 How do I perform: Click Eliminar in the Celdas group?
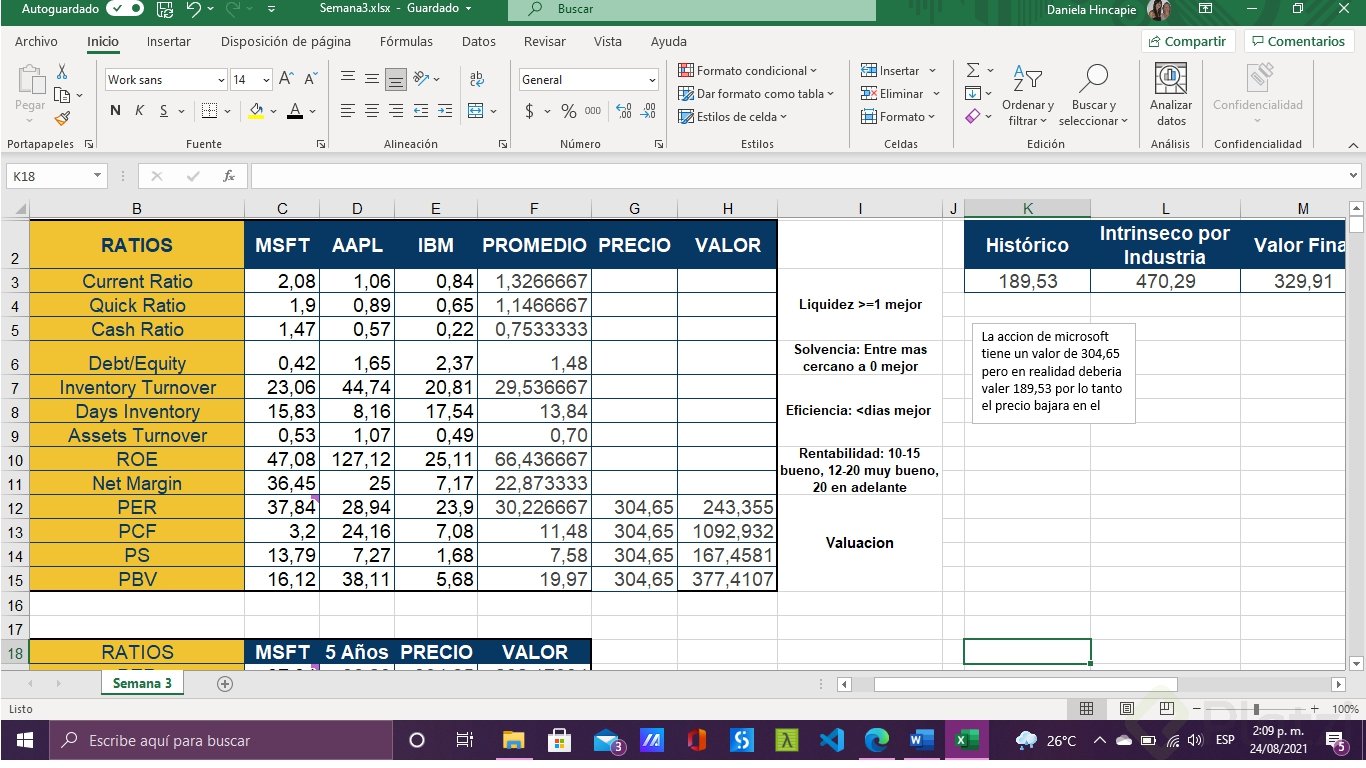click(x=901, y=94)
